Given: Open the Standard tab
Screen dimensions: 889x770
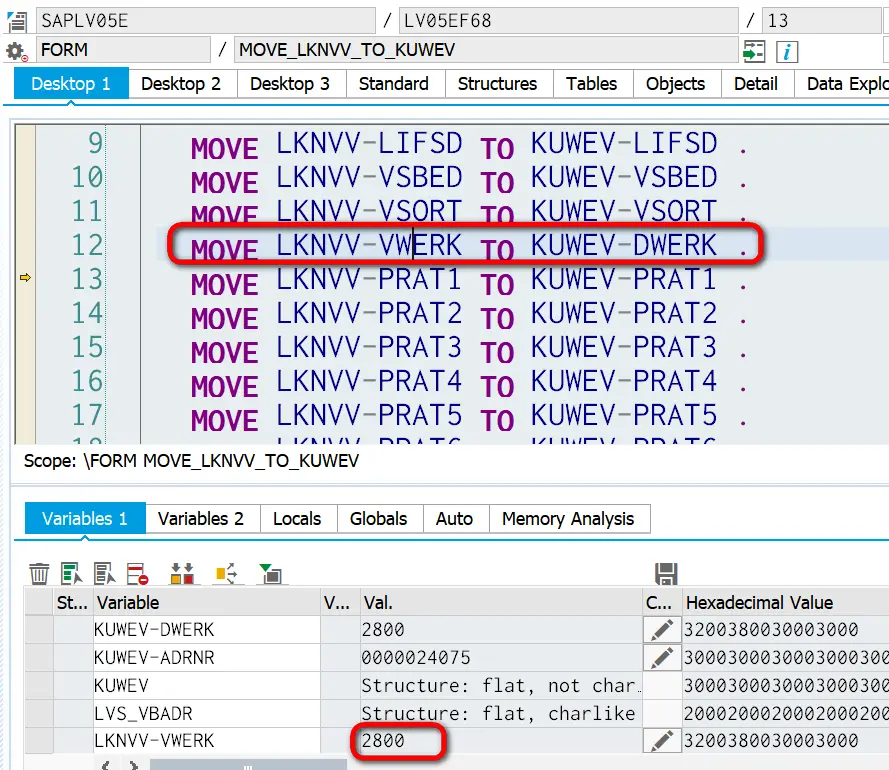Looking at the screenshot, I should 393,83.
